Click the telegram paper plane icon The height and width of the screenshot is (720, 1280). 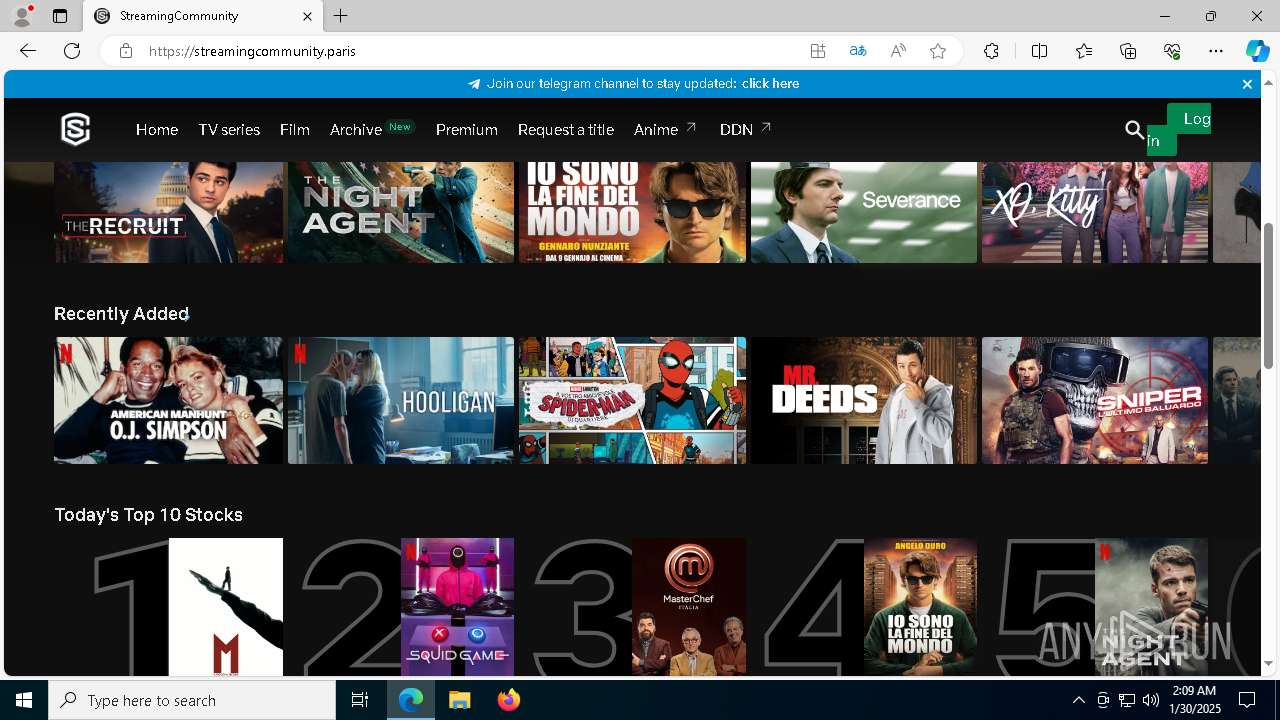click(474, 84)
